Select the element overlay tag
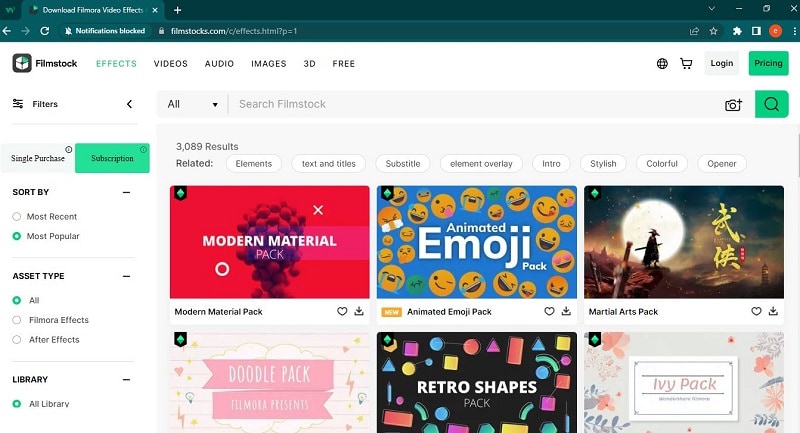The image size is (800, 433). tap(481, 164)
